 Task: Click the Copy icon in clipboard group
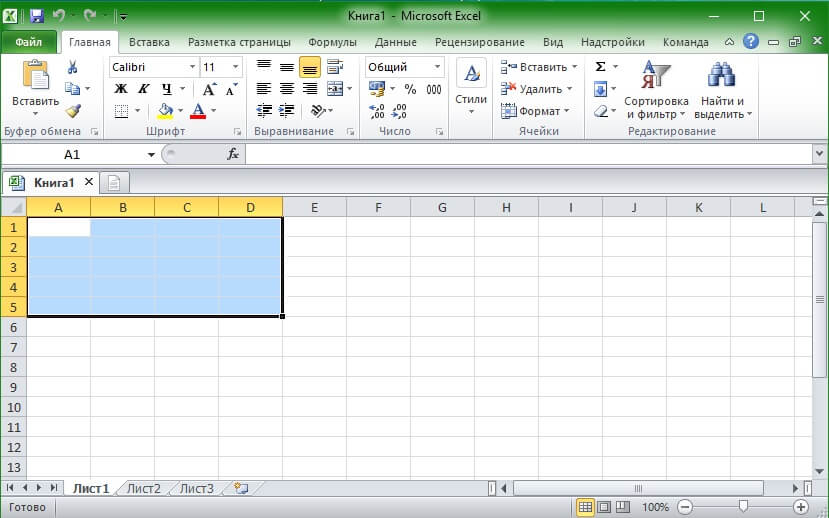pos(72,88)
